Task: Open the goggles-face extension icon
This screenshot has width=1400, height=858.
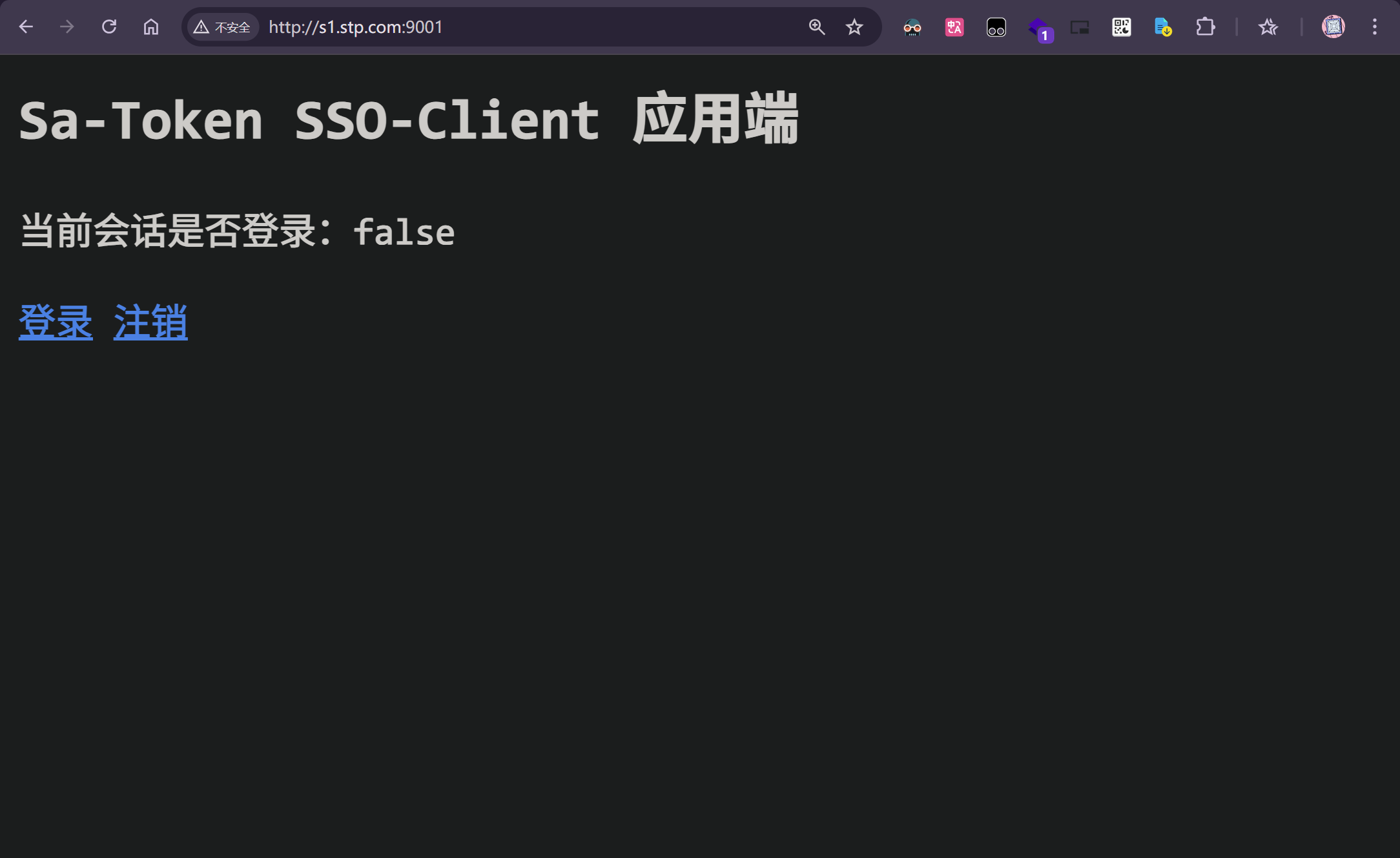Action: tap(912, 27)
